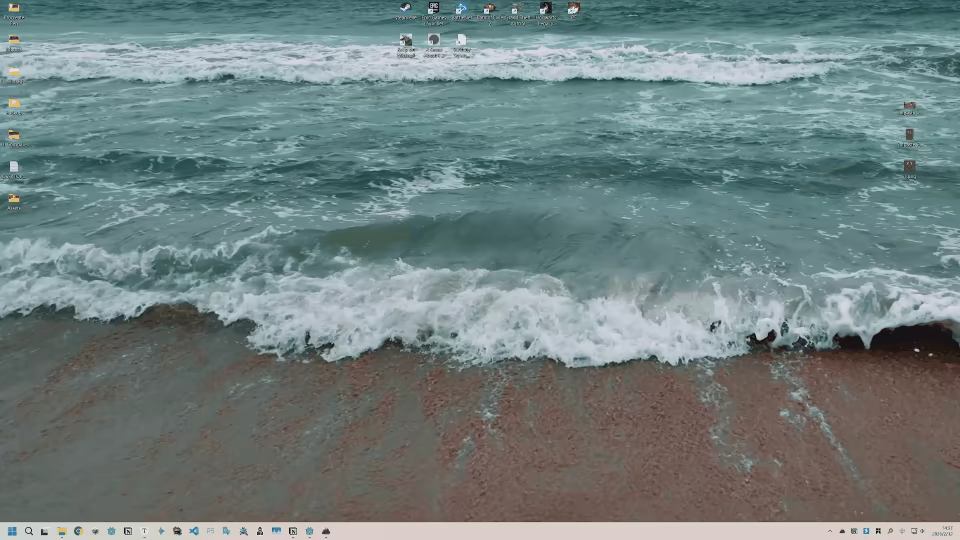The height and width of the screenshot is (540, 960).
Task: Open the volume speaker tray icon
Action: tap(922, 531)
